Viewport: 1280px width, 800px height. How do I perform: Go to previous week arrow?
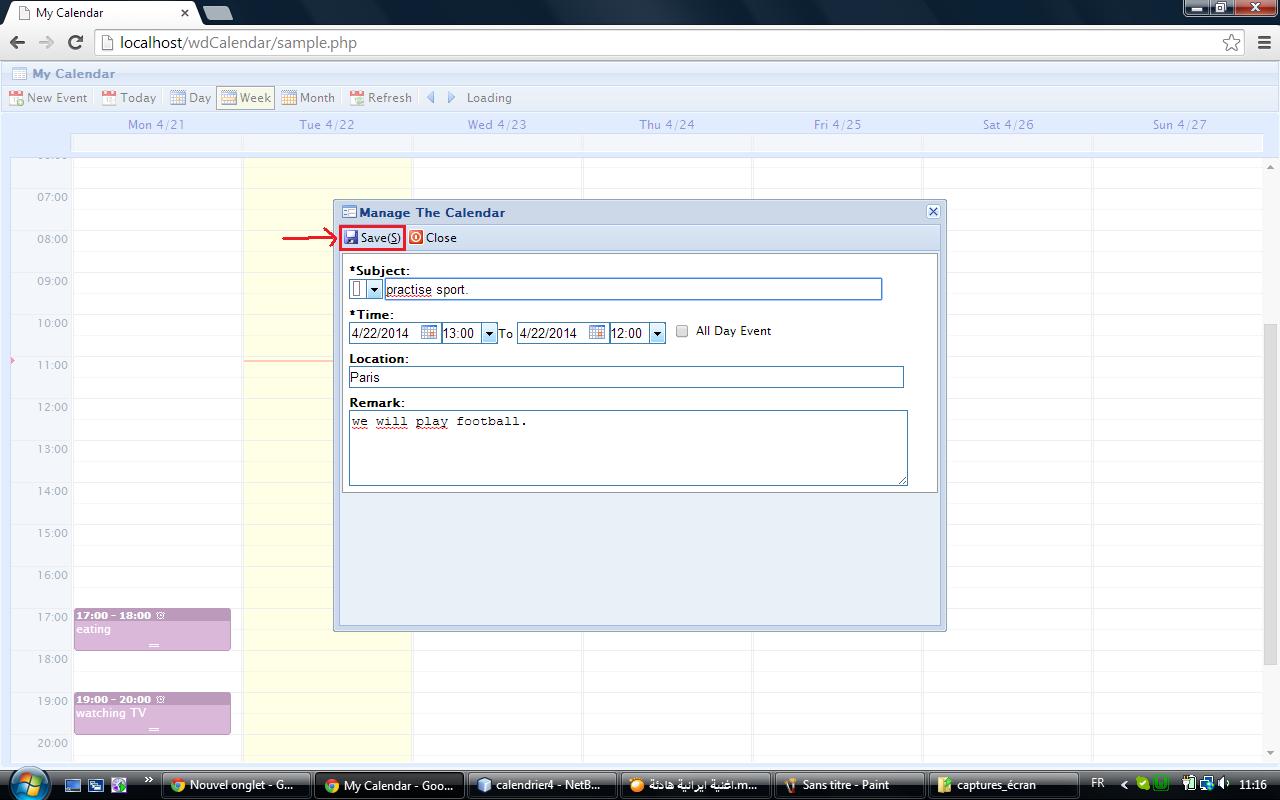(431, 98)
